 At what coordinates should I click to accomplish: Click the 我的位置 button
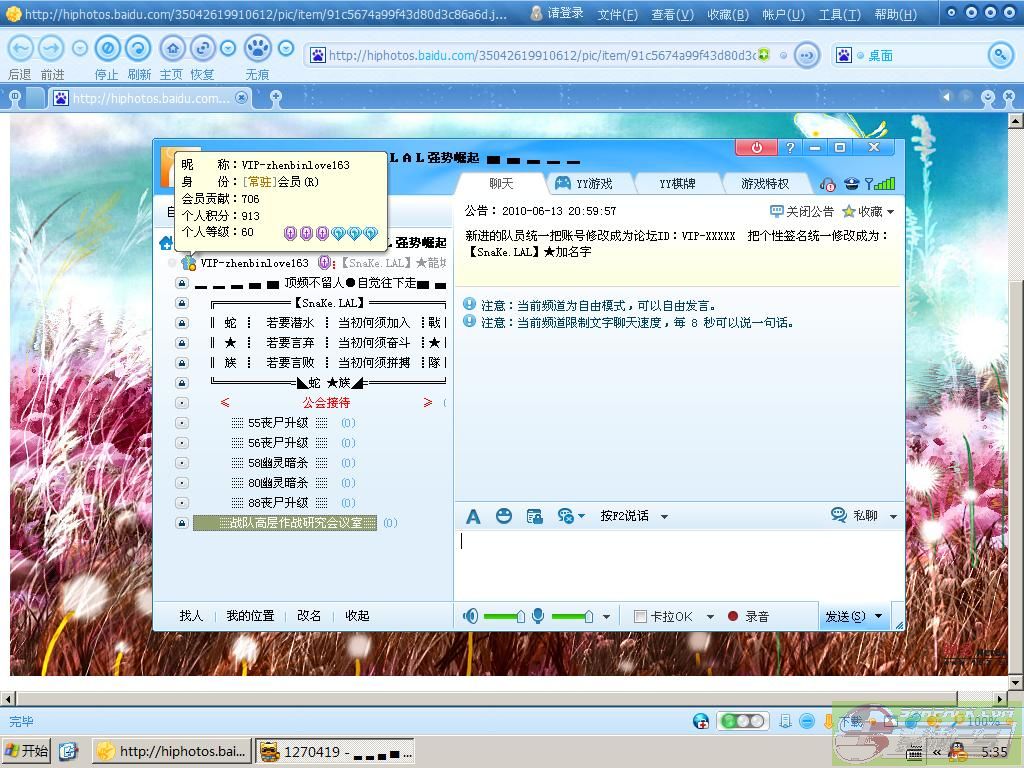[250, 616]
